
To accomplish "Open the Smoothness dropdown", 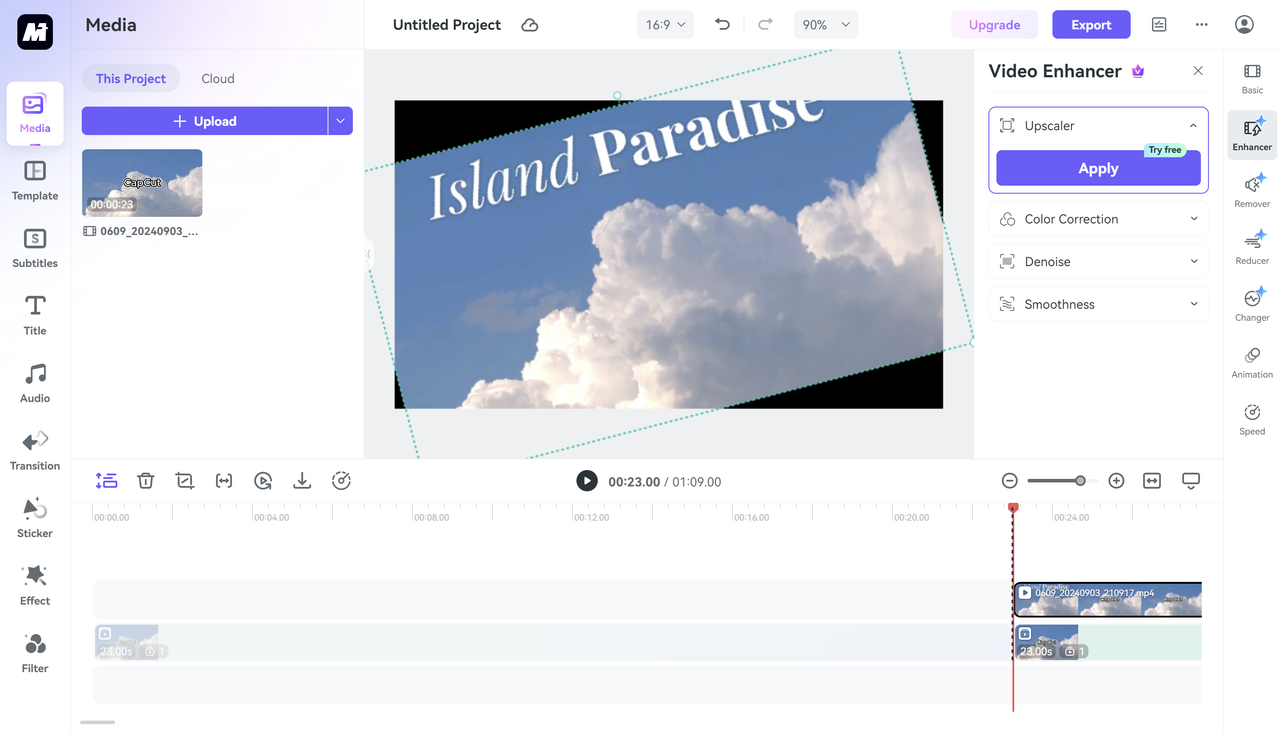I will click(1097, 303).
